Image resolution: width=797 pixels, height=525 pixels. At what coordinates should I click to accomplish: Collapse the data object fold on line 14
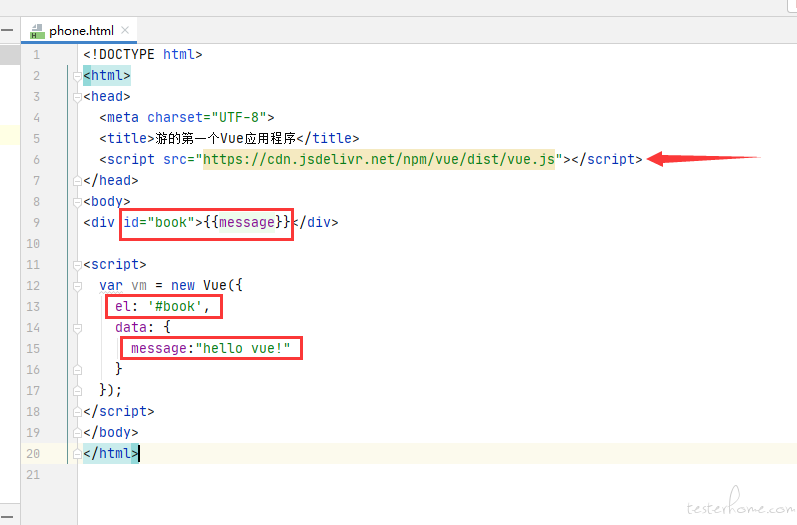click(x=77, y=328)
